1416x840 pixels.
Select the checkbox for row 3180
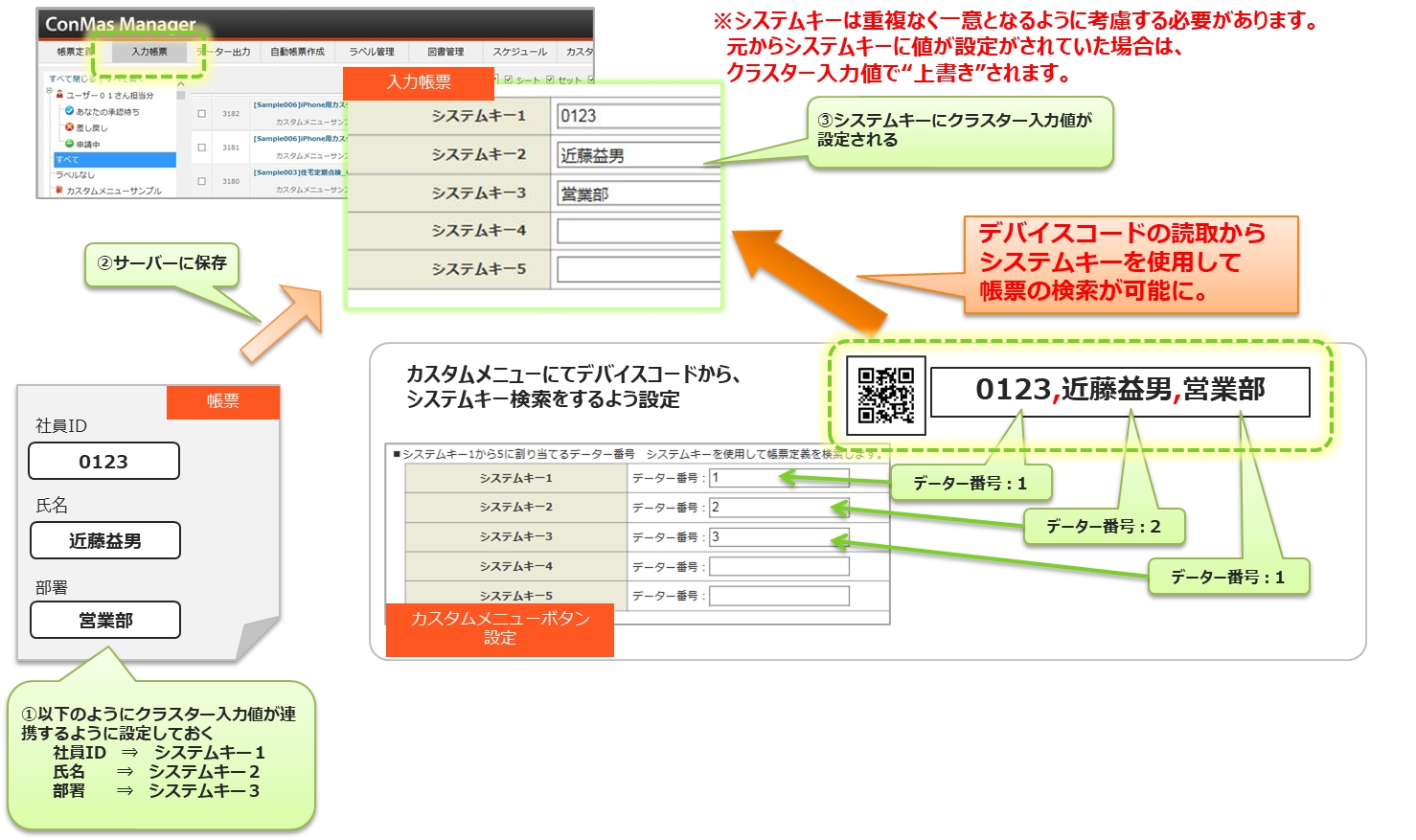pos(201,181)
